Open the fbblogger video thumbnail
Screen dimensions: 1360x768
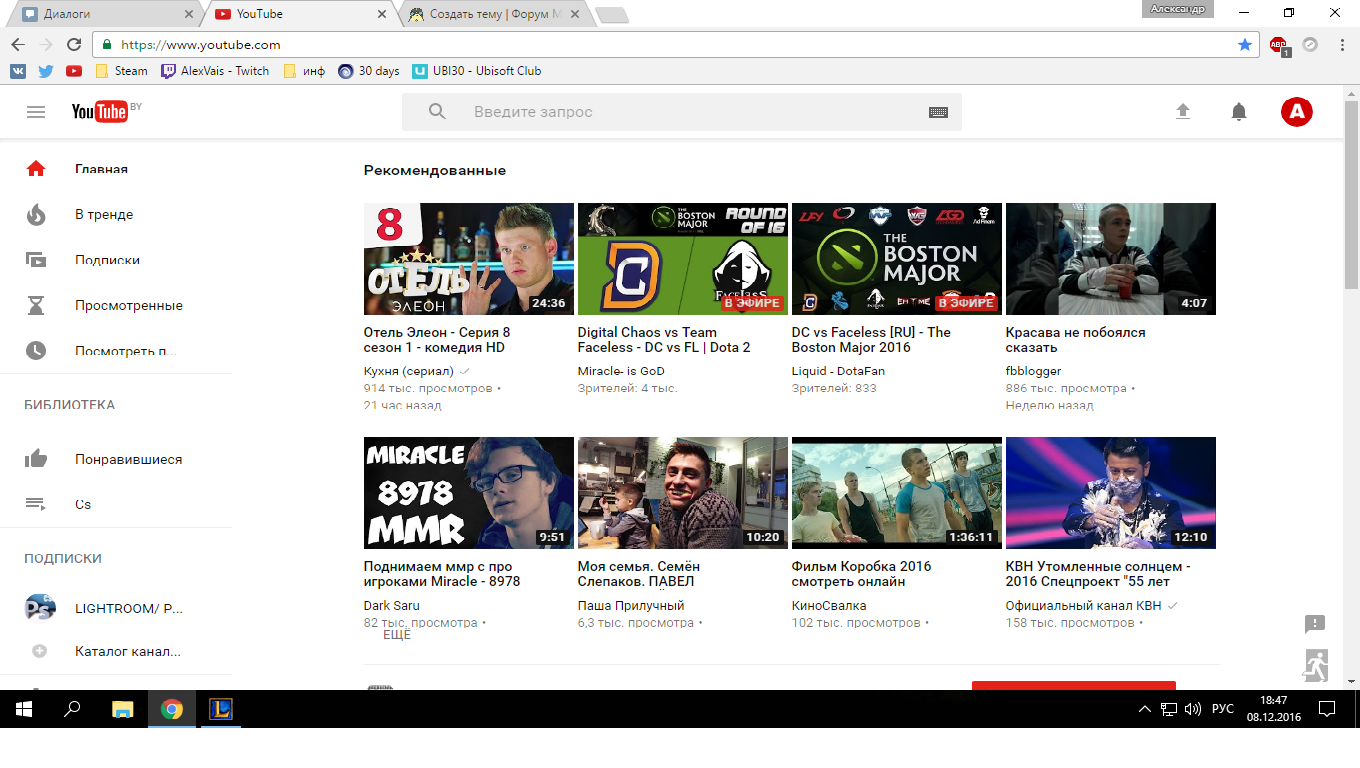[1111, 259]
